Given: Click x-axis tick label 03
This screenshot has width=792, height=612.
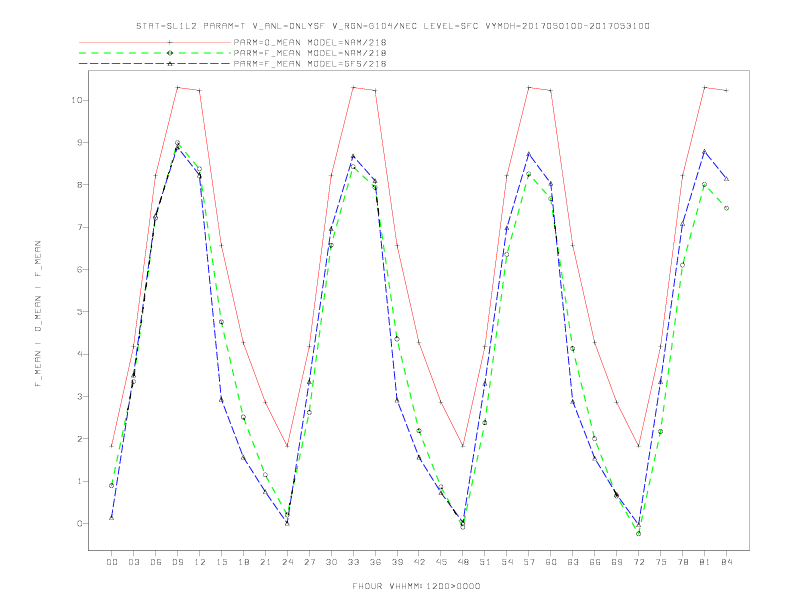Looking at the screenshot, I should pyautogui.click(x=133, y=562).
